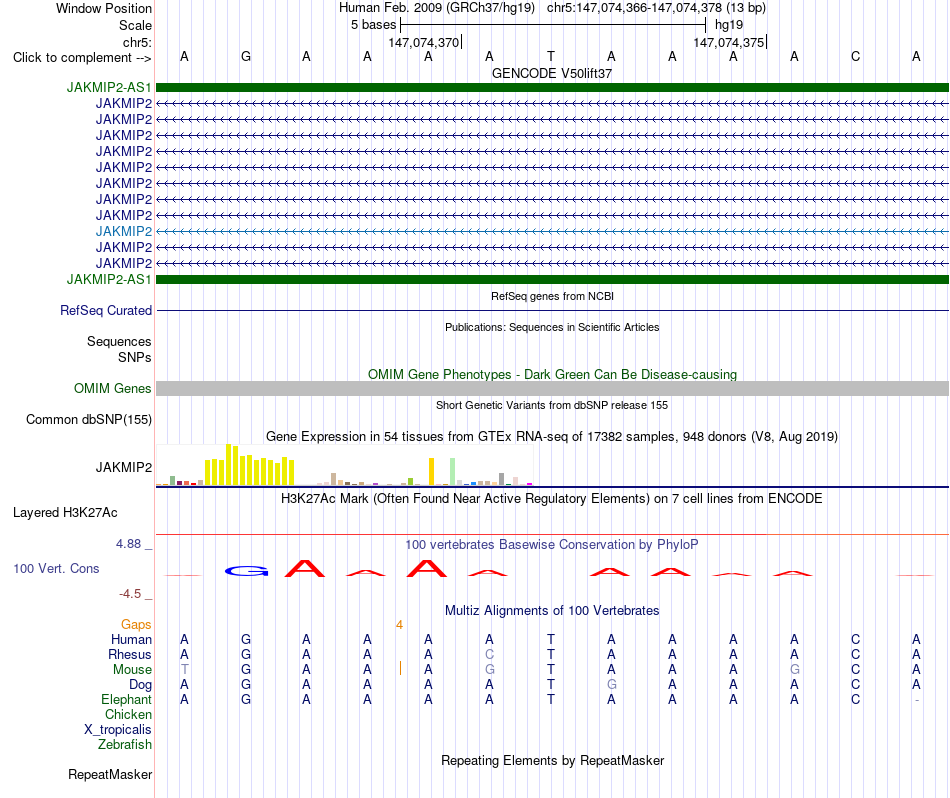Image resolution: width=950 pixels, height=798 pixels.
Task: Click the orange insertion mark in the Mouse row
Action: 400,669
